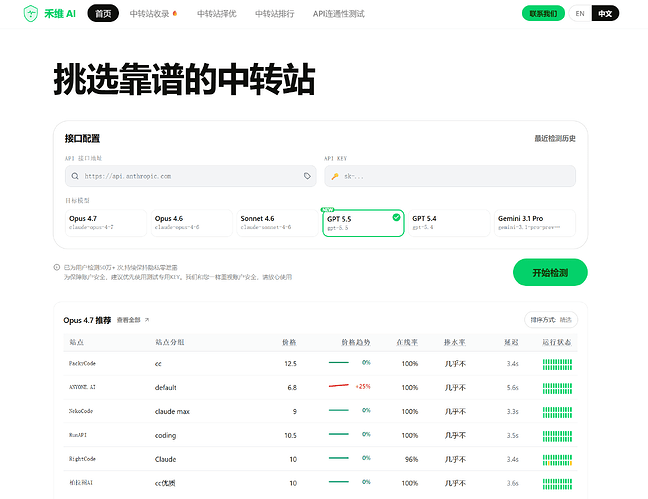Click the red trend line in the ANYONE.AI row
This screenshot has width=648, height=499.
339,386
